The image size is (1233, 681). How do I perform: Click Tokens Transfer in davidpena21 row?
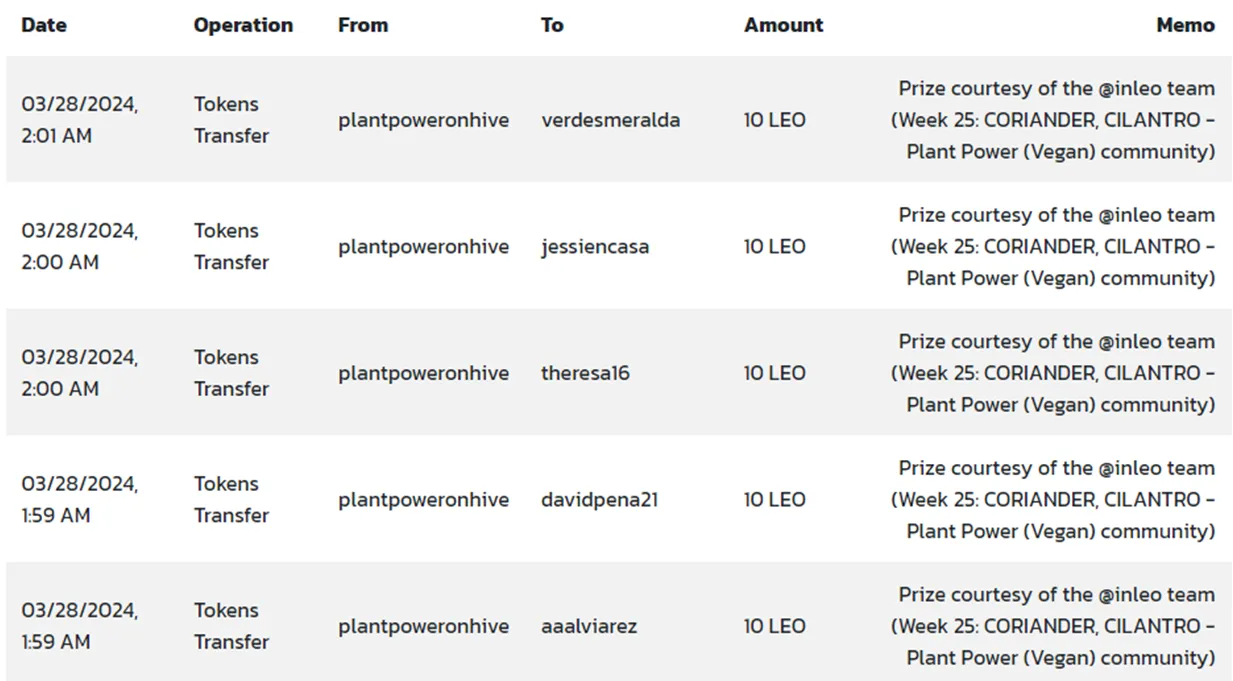[231, 499]
